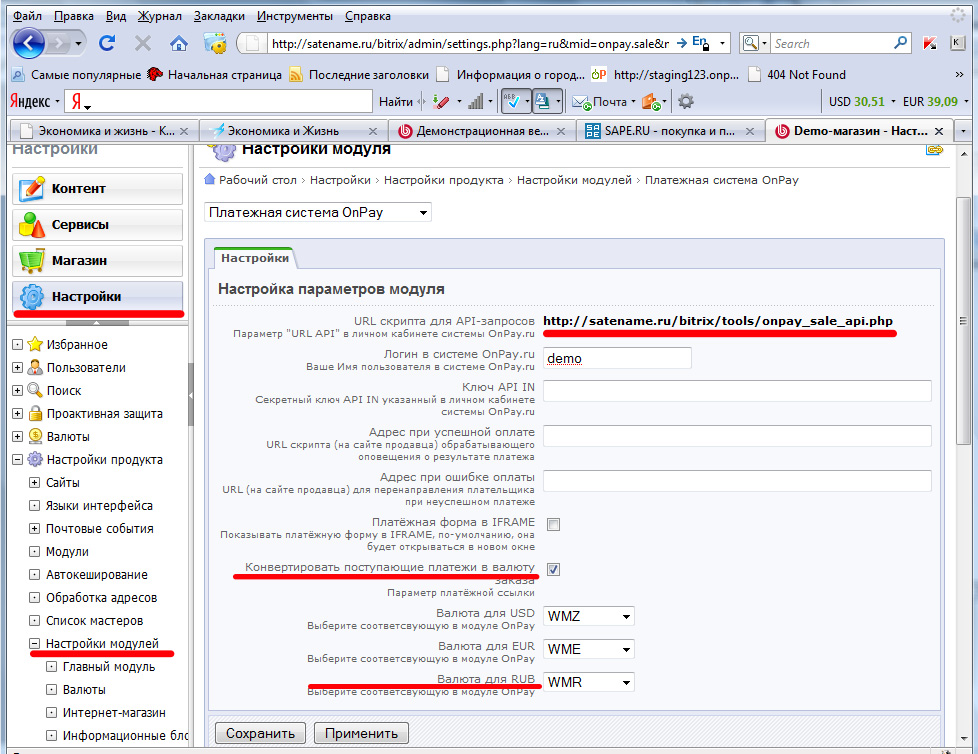Expand the Пользователи tree node
This screenshot has height=754, width=978.
pos(17,368)
